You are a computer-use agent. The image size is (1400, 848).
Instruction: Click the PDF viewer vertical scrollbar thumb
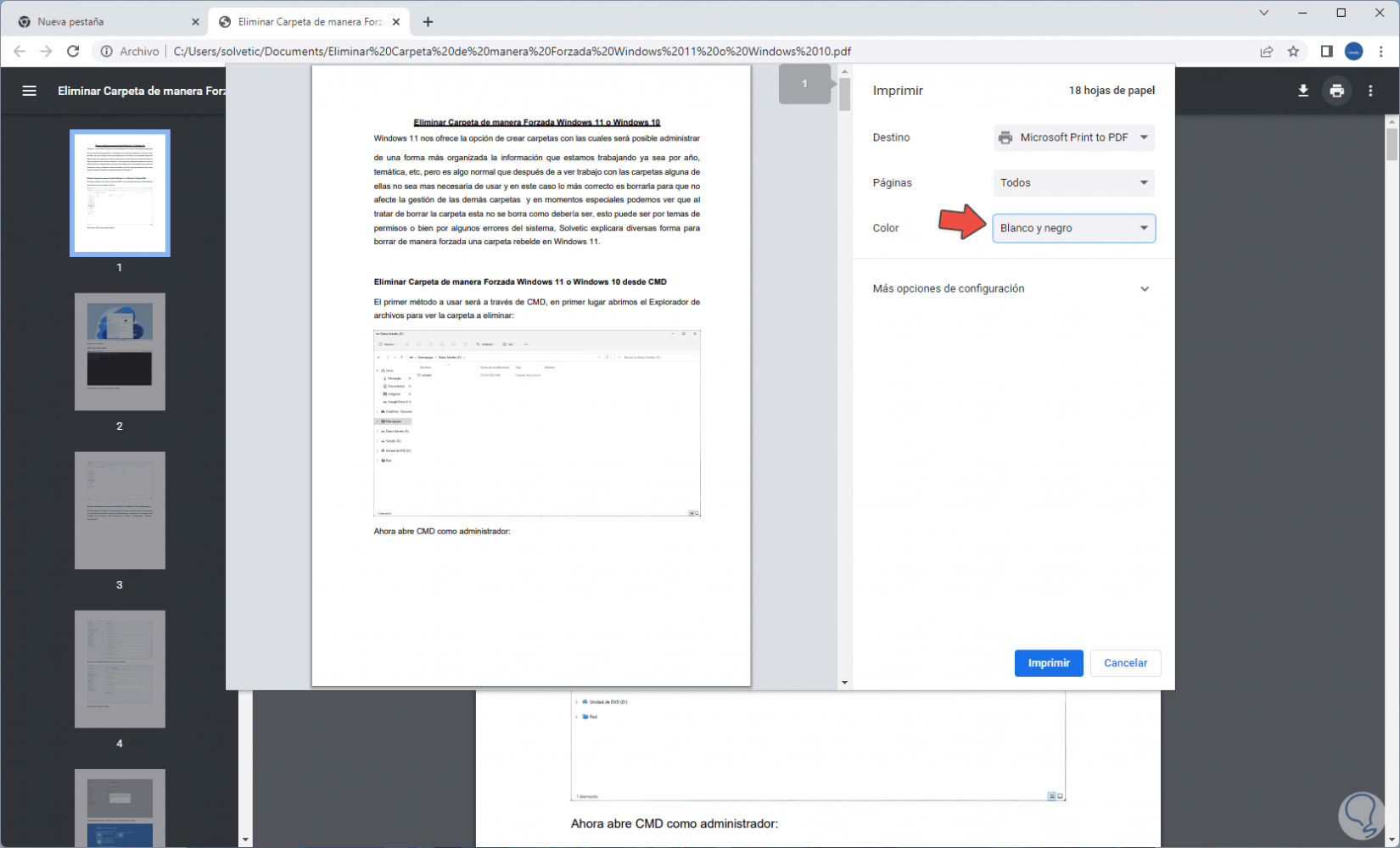[x=1392, y=143]
